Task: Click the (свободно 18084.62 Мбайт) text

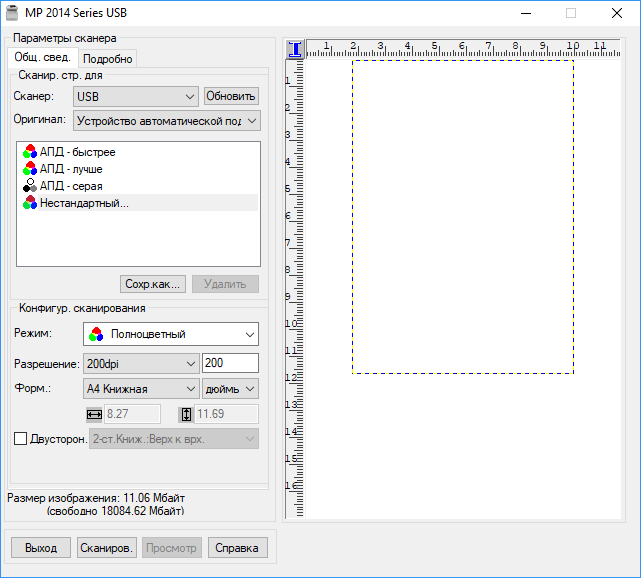Action: click(x=115, y=511)
